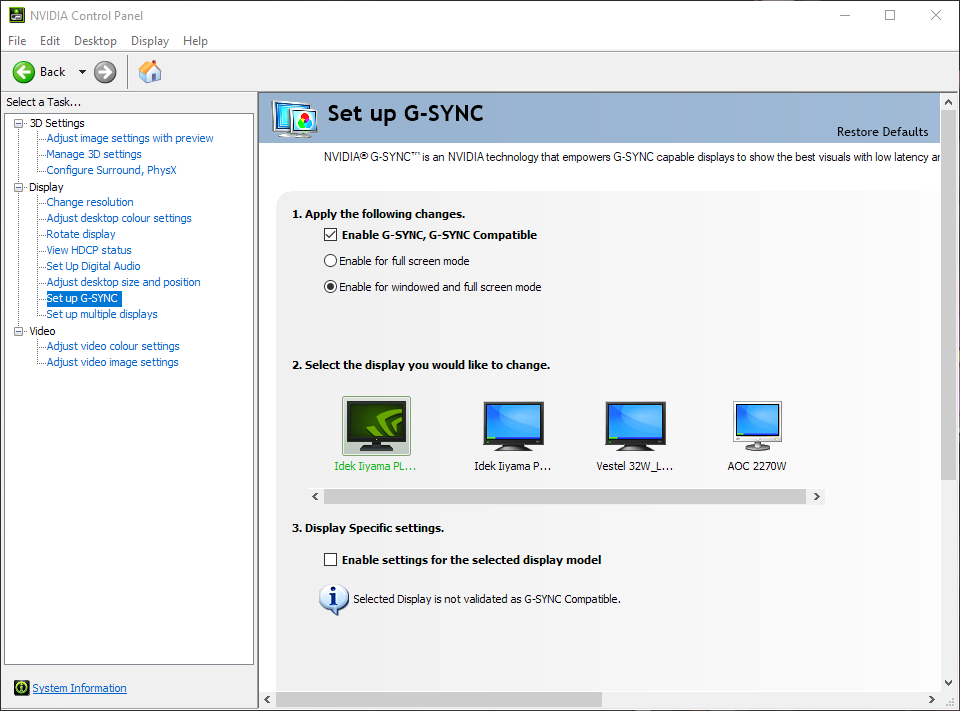Screen dimensions: 960x711
Task: Open Adjust video image settings
Action: [x=113, y=362]
